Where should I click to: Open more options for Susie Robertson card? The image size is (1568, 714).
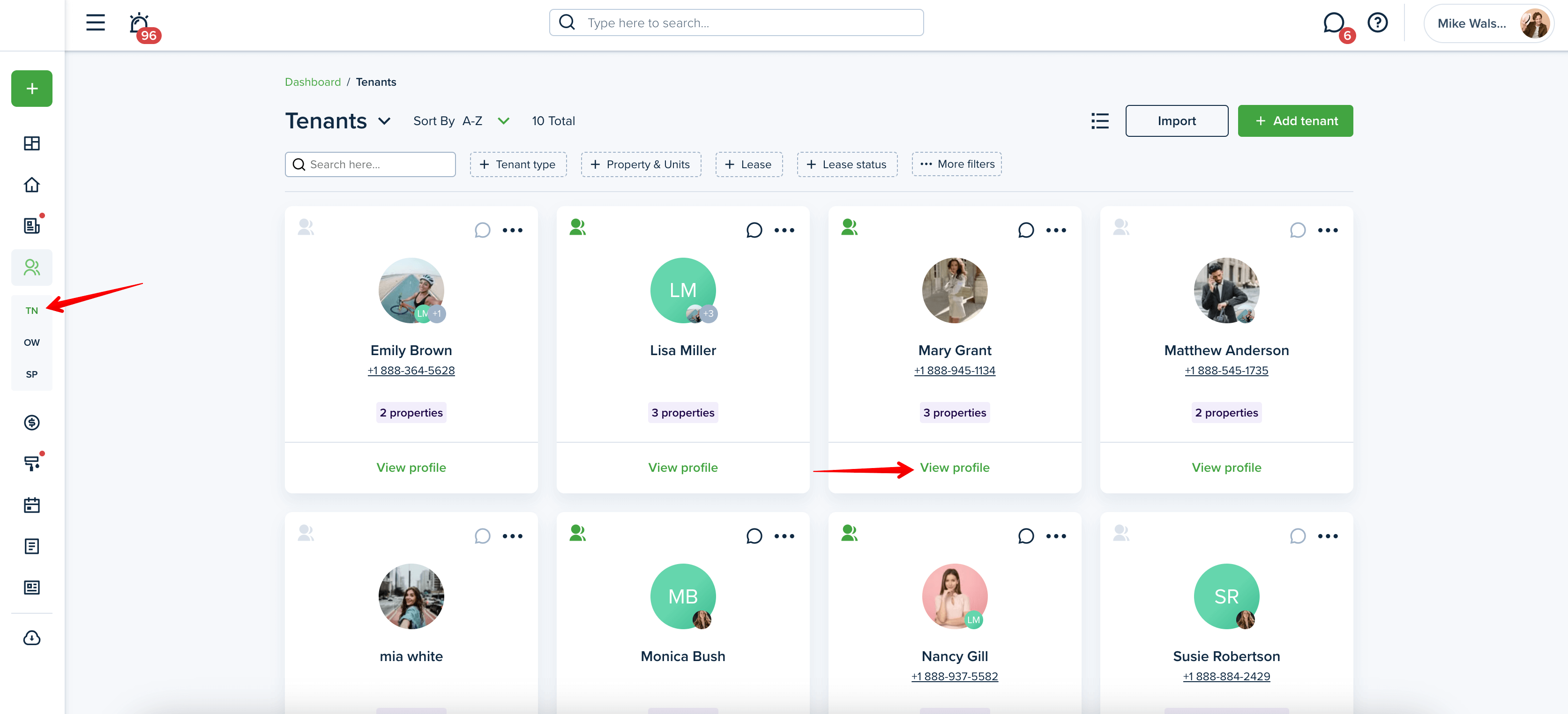(x=1328, y=535)
